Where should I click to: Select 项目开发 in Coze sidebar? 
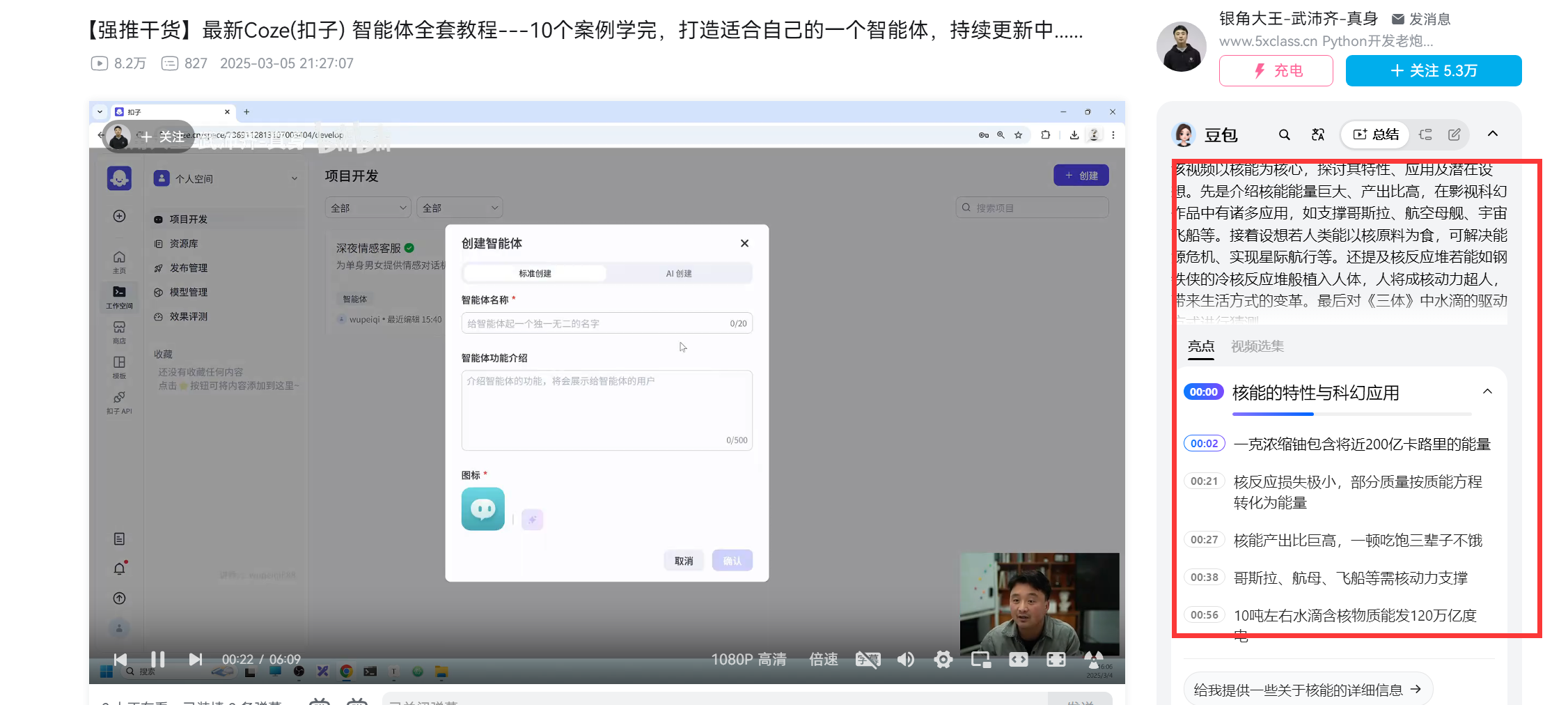pos(227,219)
